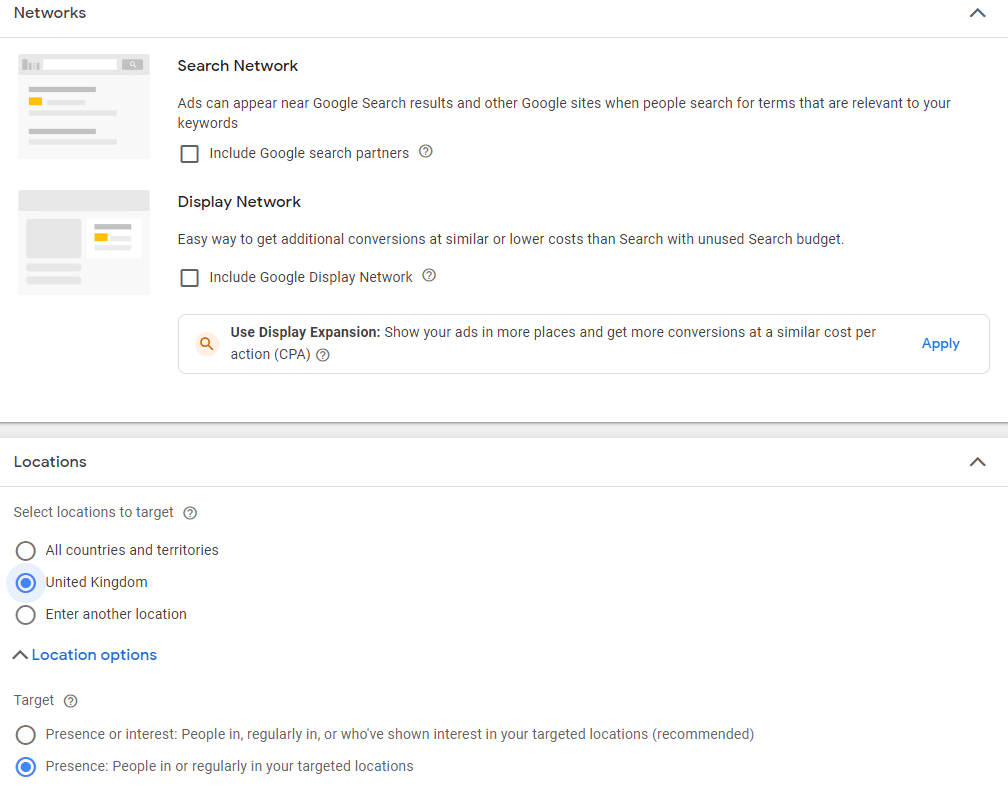The width and height of the screenshot is (1008, 789).
Task: Click the Display Network illustration thumbnail
Action: click(84, 242)
